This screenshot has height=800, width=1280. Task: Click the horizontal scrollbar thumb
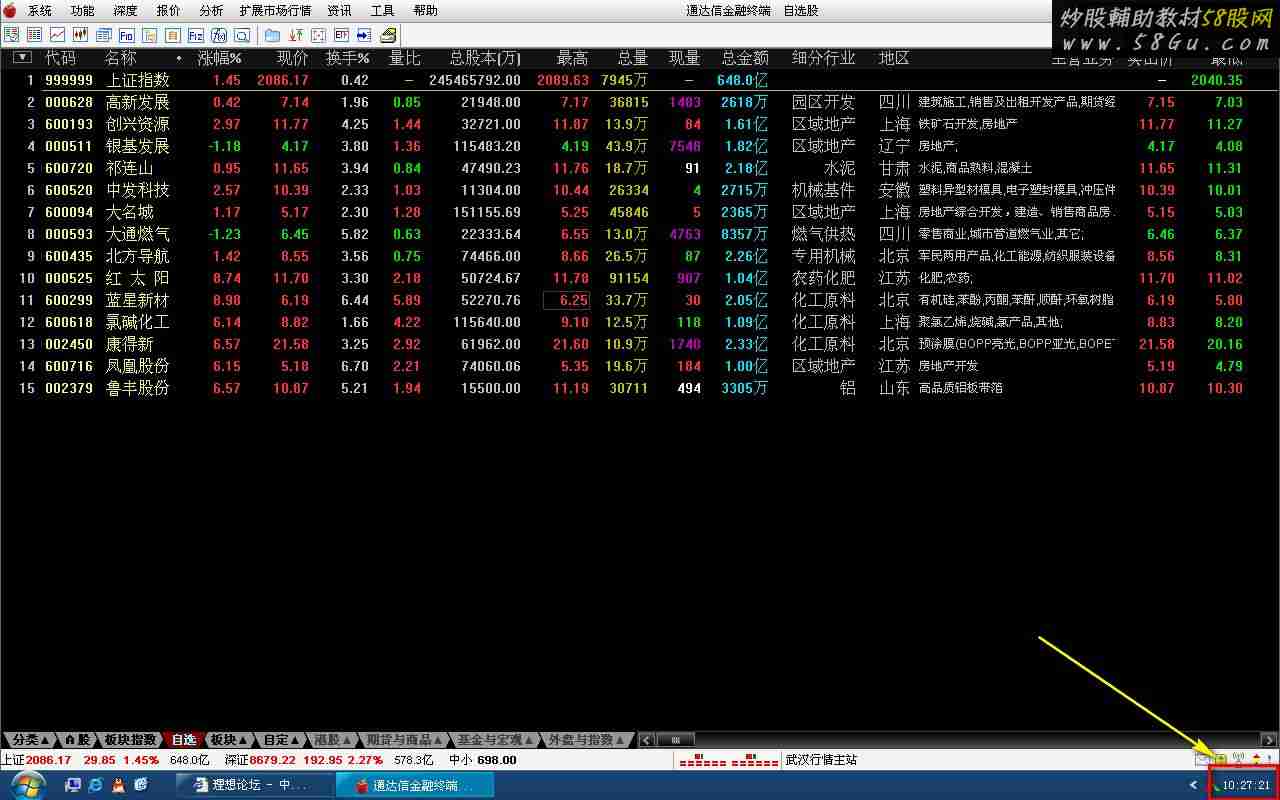pos(676,740)
